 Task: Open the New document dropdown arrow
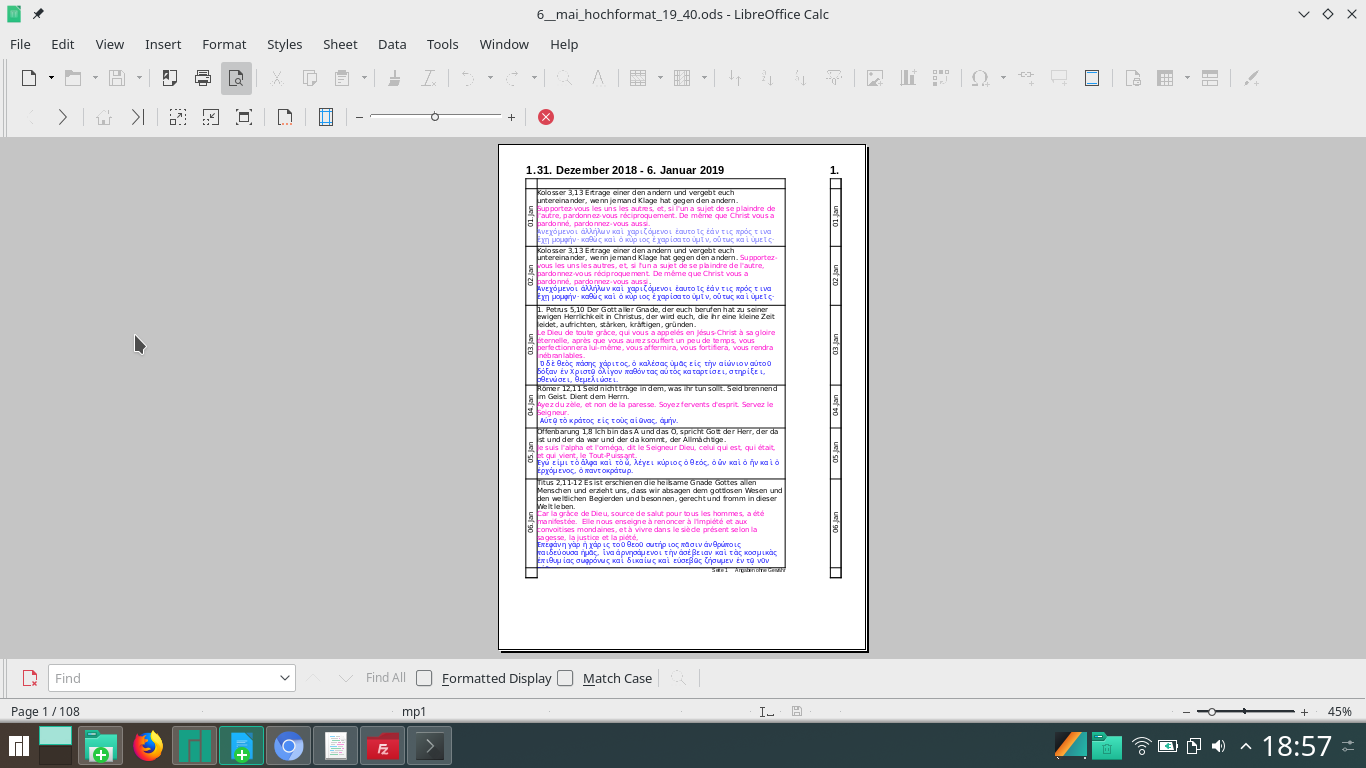coord(51,78)
